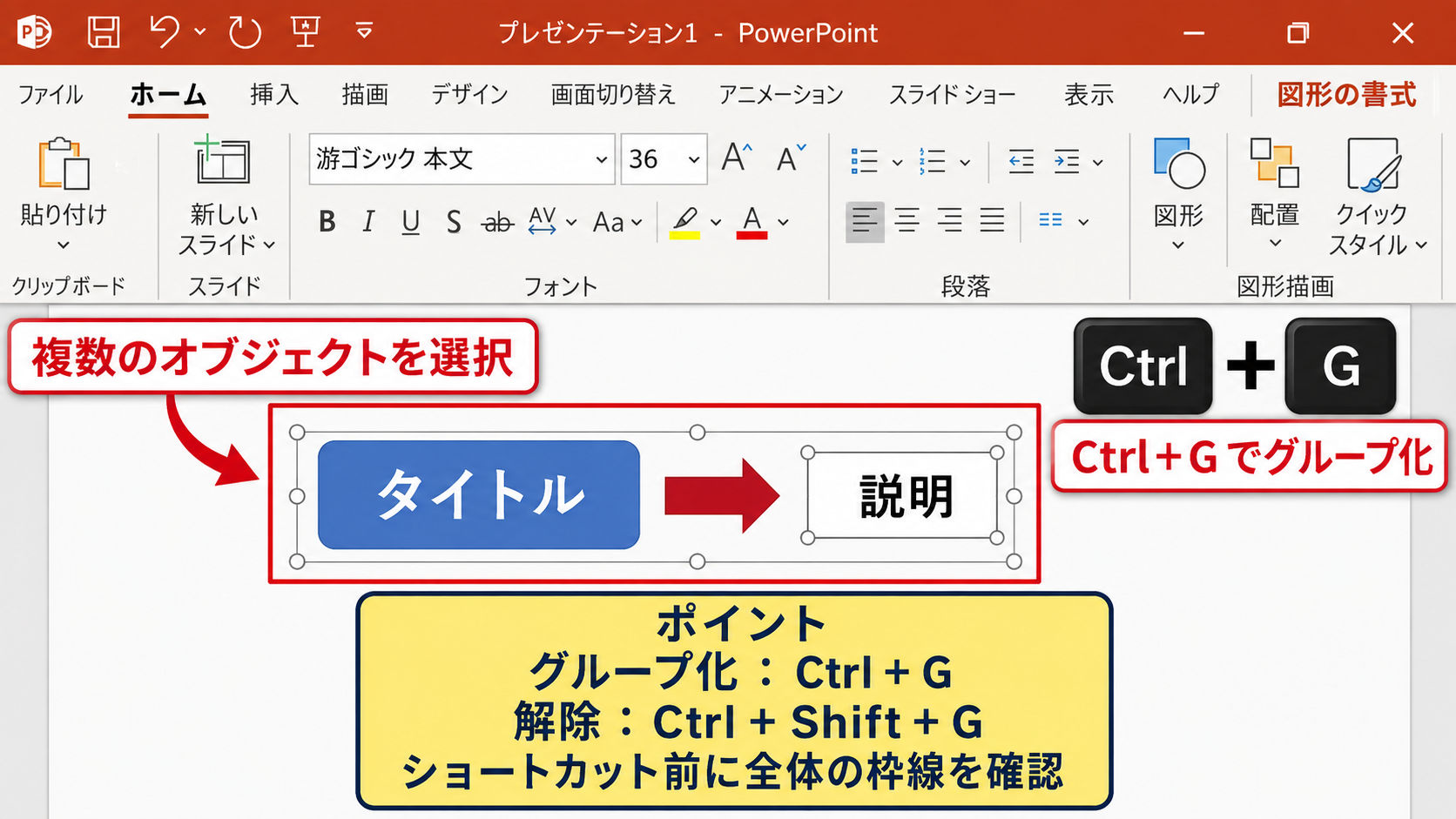
Task: Align text left
Action: pyautogui.click(x=865, y=221)
